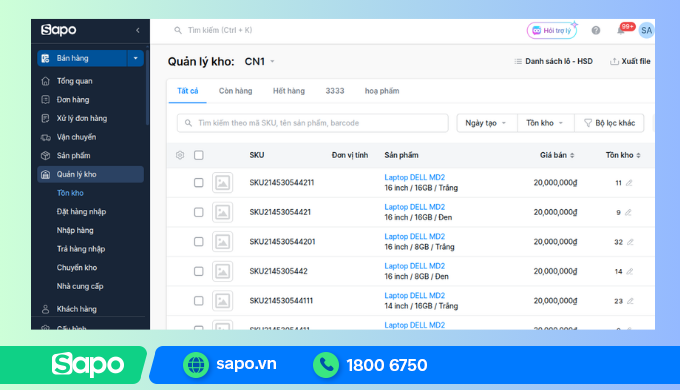
Task: Switch to the hoạ phẩm tab
Action: 382,91
